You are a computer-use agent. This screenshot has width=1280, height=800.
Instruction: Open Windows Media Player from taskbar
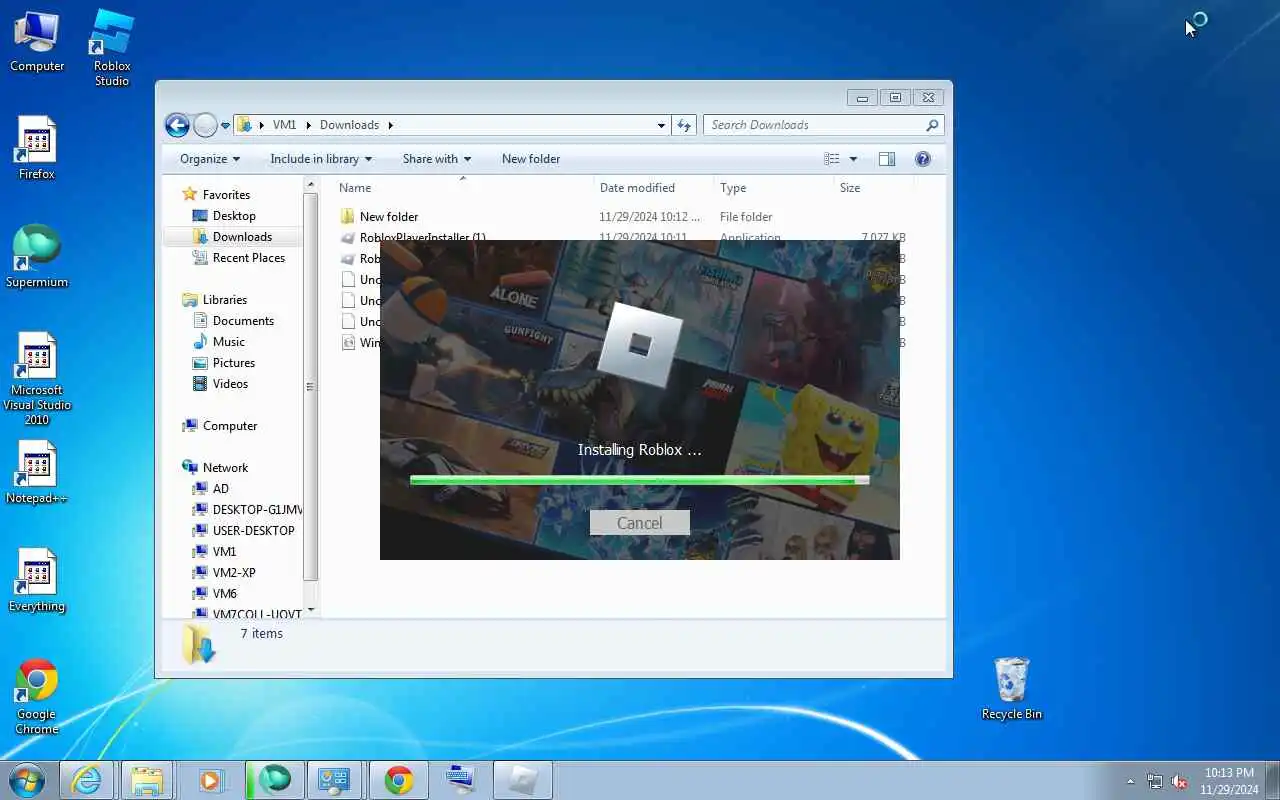[x=211, y=780]
